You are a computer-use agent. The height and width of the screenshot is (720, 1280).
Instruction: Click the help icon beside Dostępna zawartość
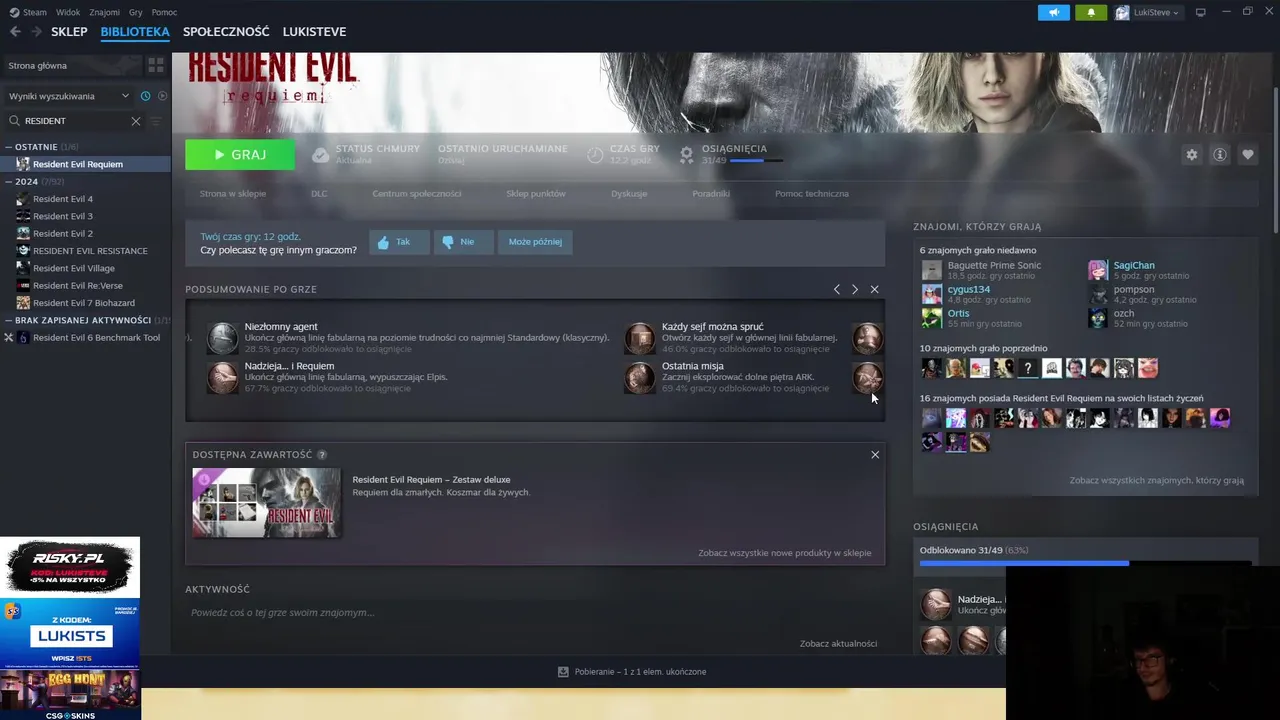point(322,455)
